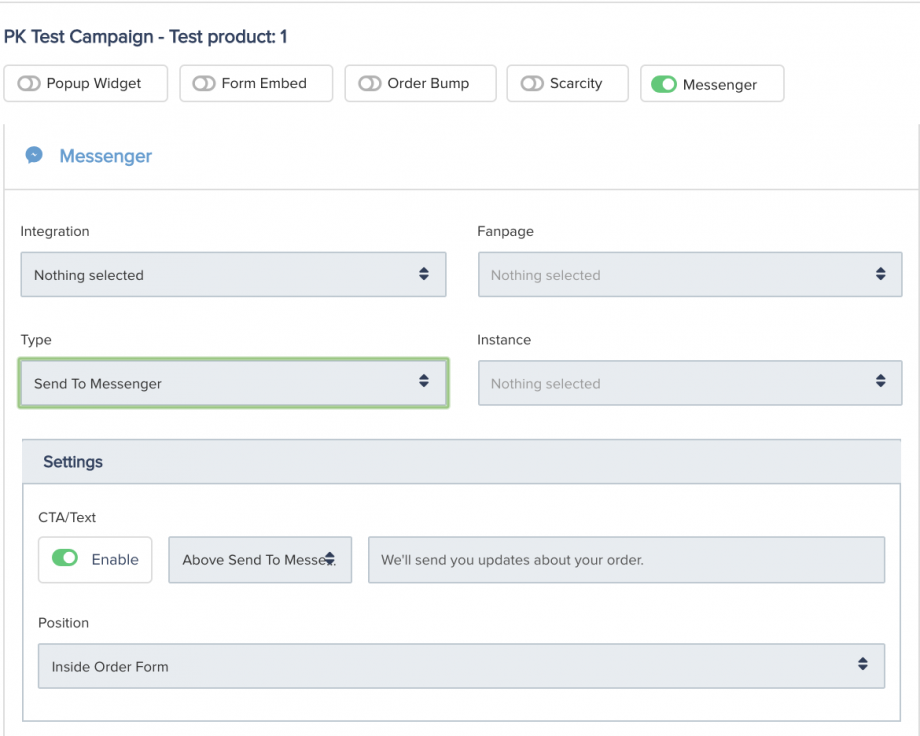Image resolution: width=920 pixels, height=736 pixels.
Task: Open the Above Send To Messenger dropdown
Action: pos(259,560)
